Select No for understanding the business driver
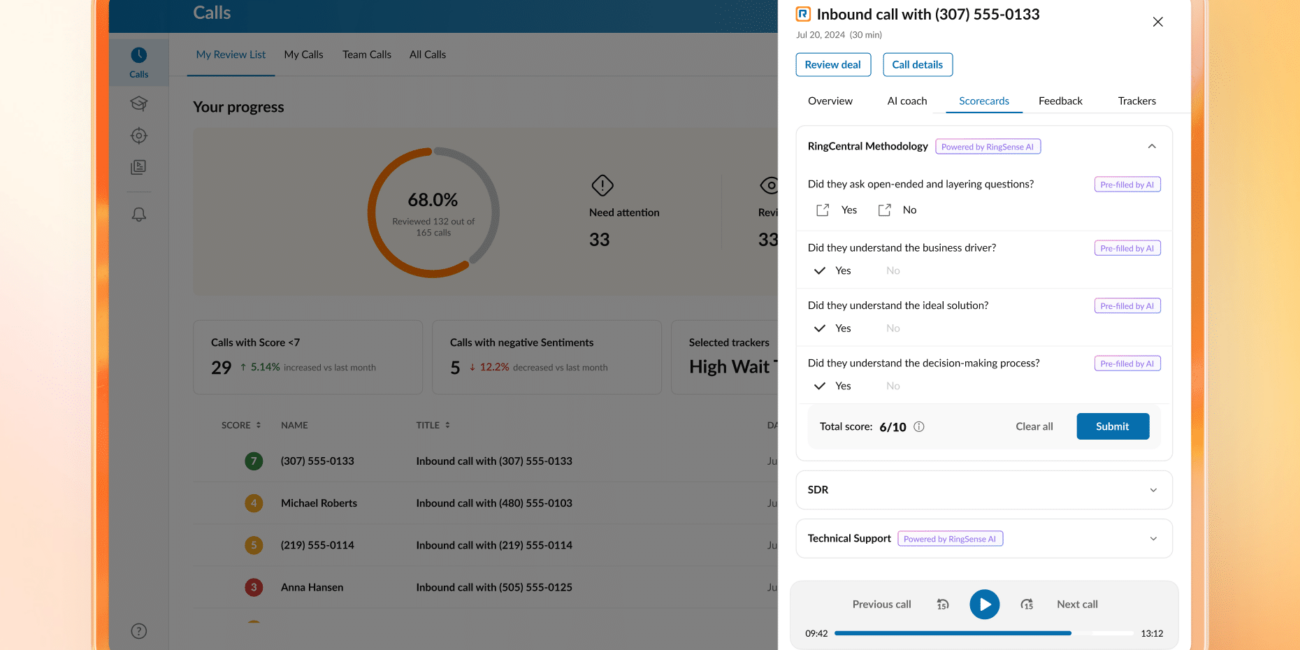This screenshot has height=650, width=1300. 893,270
